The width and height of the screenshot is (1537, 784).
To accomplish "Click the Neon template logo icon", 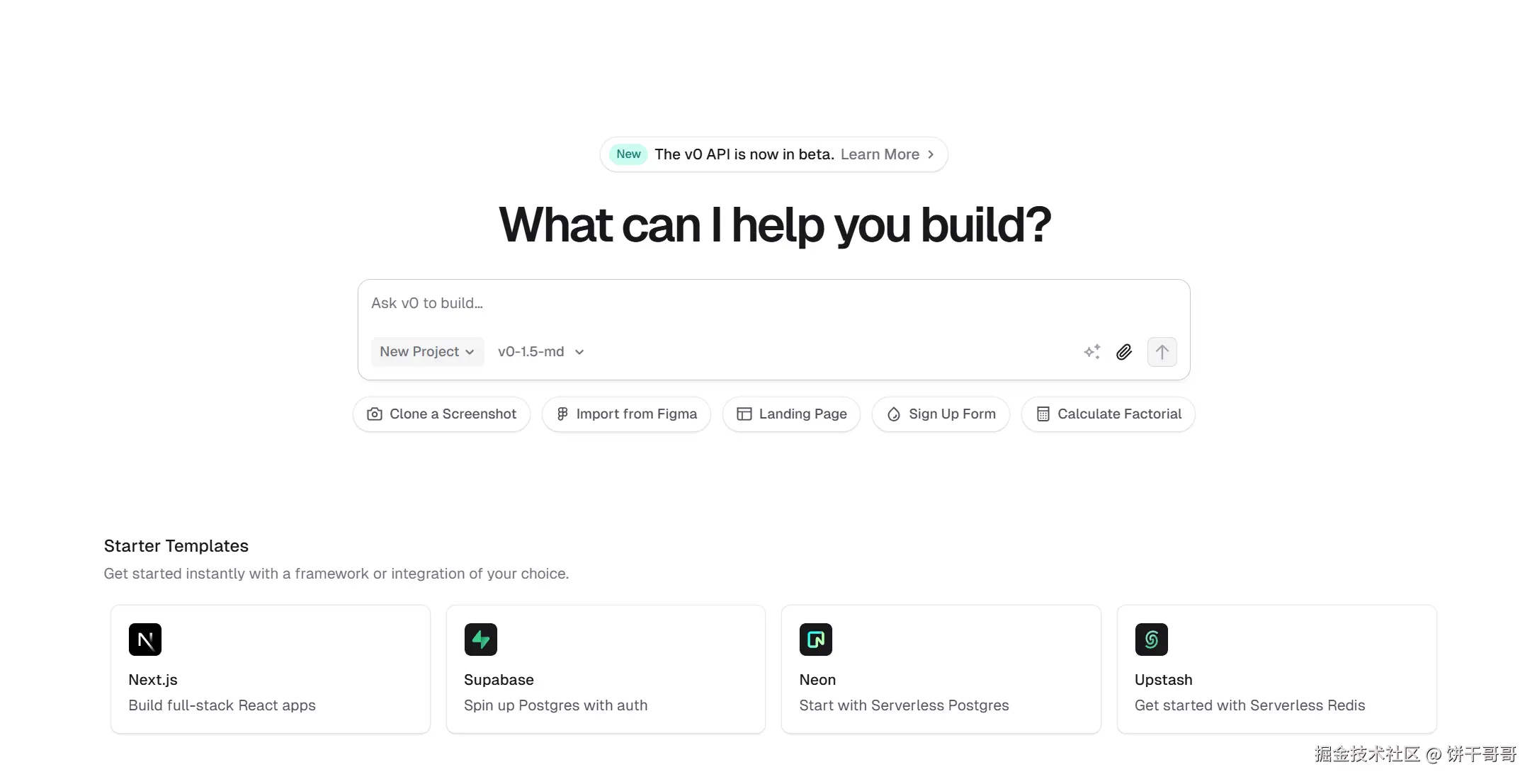I will coord(815,640).
